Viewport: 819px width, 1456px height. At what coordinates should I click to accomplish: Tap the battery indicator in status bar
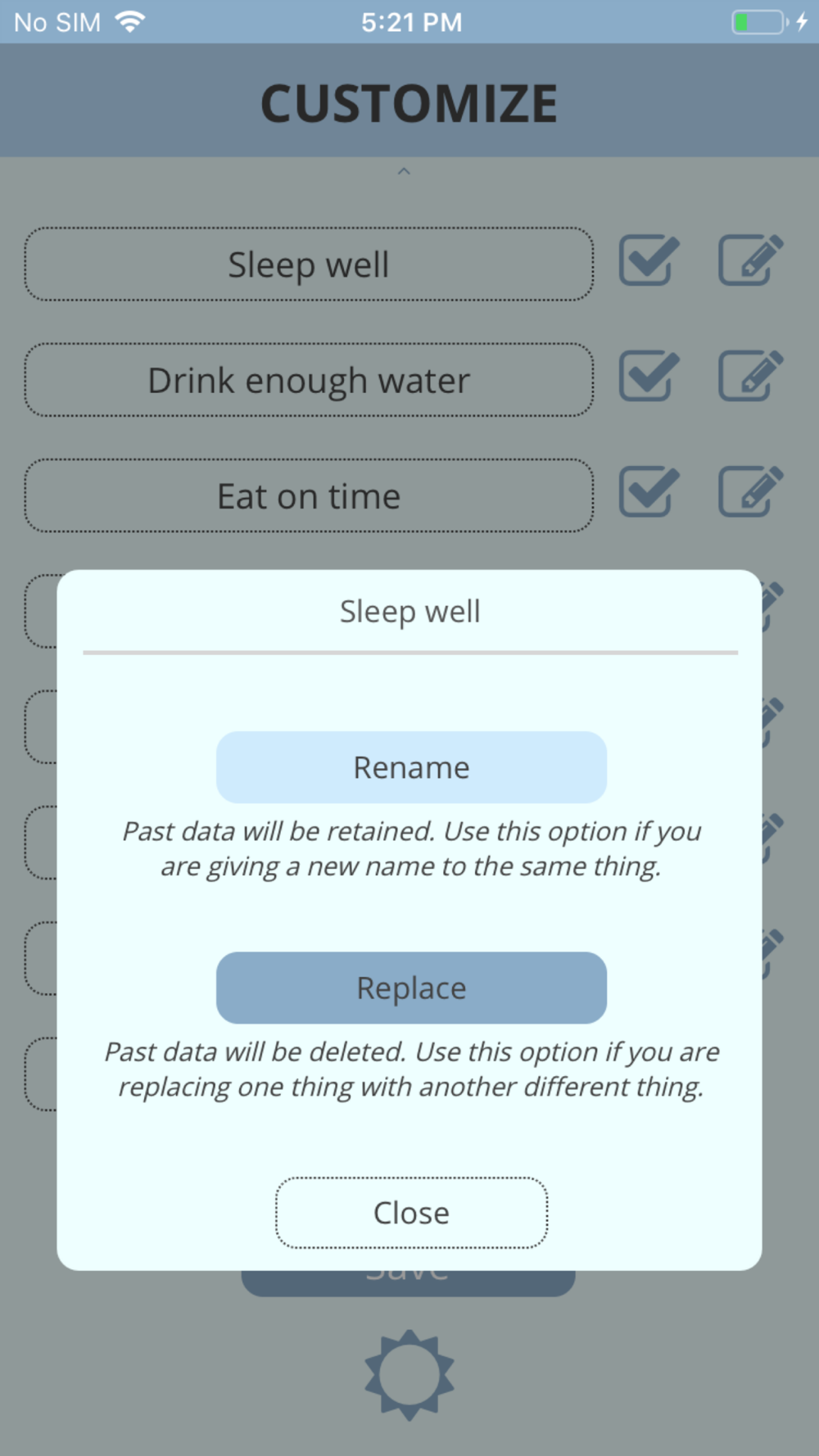coord(759,22)
